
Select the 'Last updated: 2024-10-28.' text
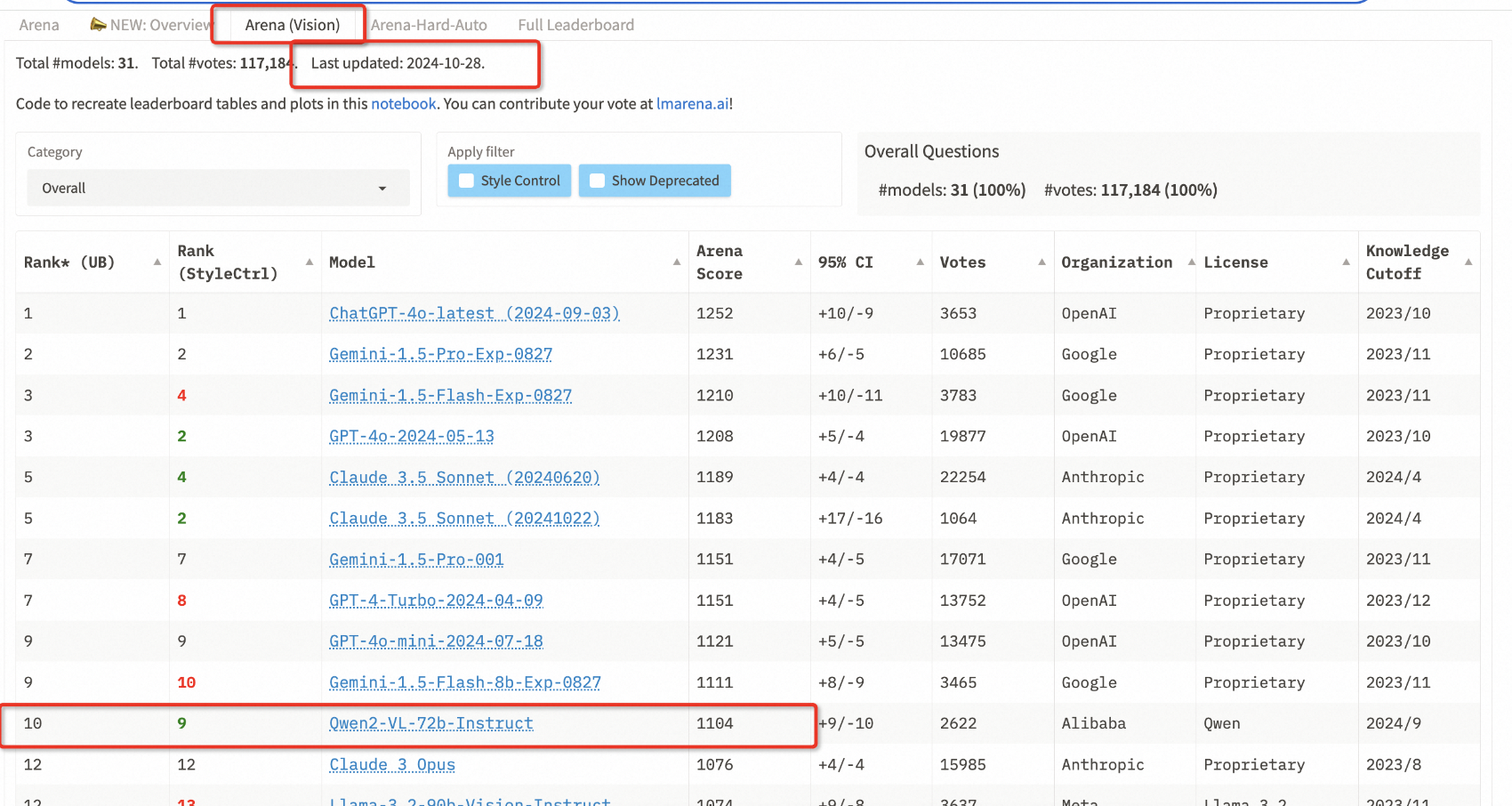pos(398,63)
